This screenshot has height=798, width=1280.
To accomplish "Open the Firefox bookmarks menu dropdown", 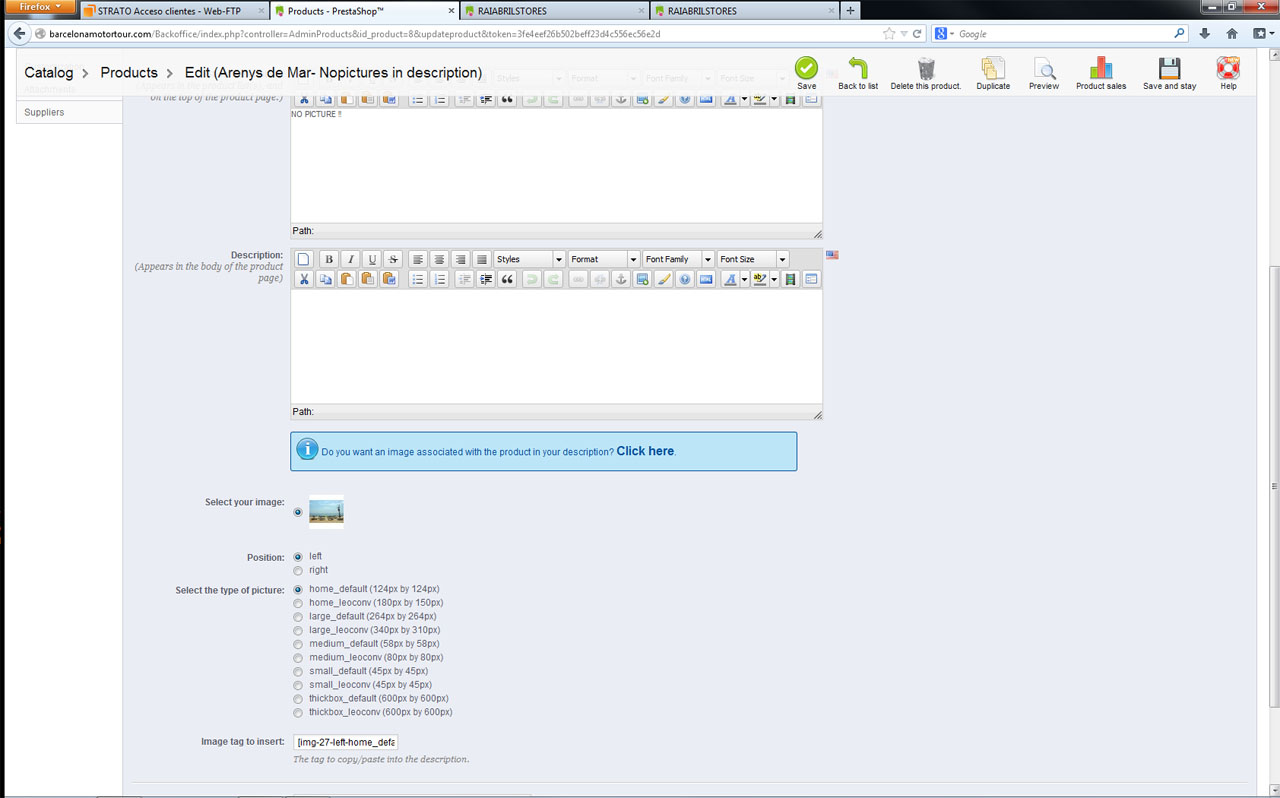I will coord(1263,33).
